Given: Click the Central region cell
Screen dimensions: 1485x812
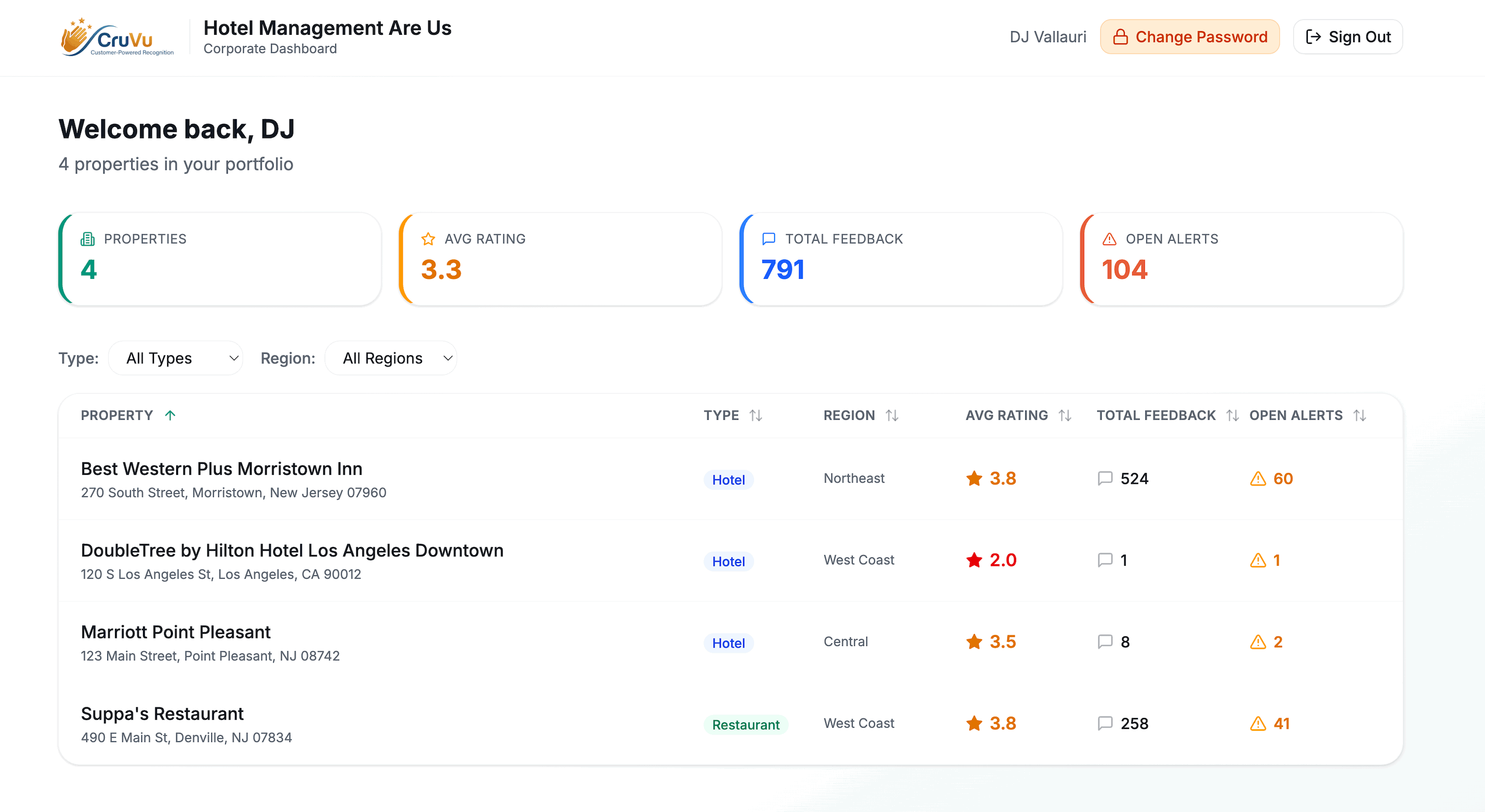Looking at the screenshot, I should coord(846,641).
